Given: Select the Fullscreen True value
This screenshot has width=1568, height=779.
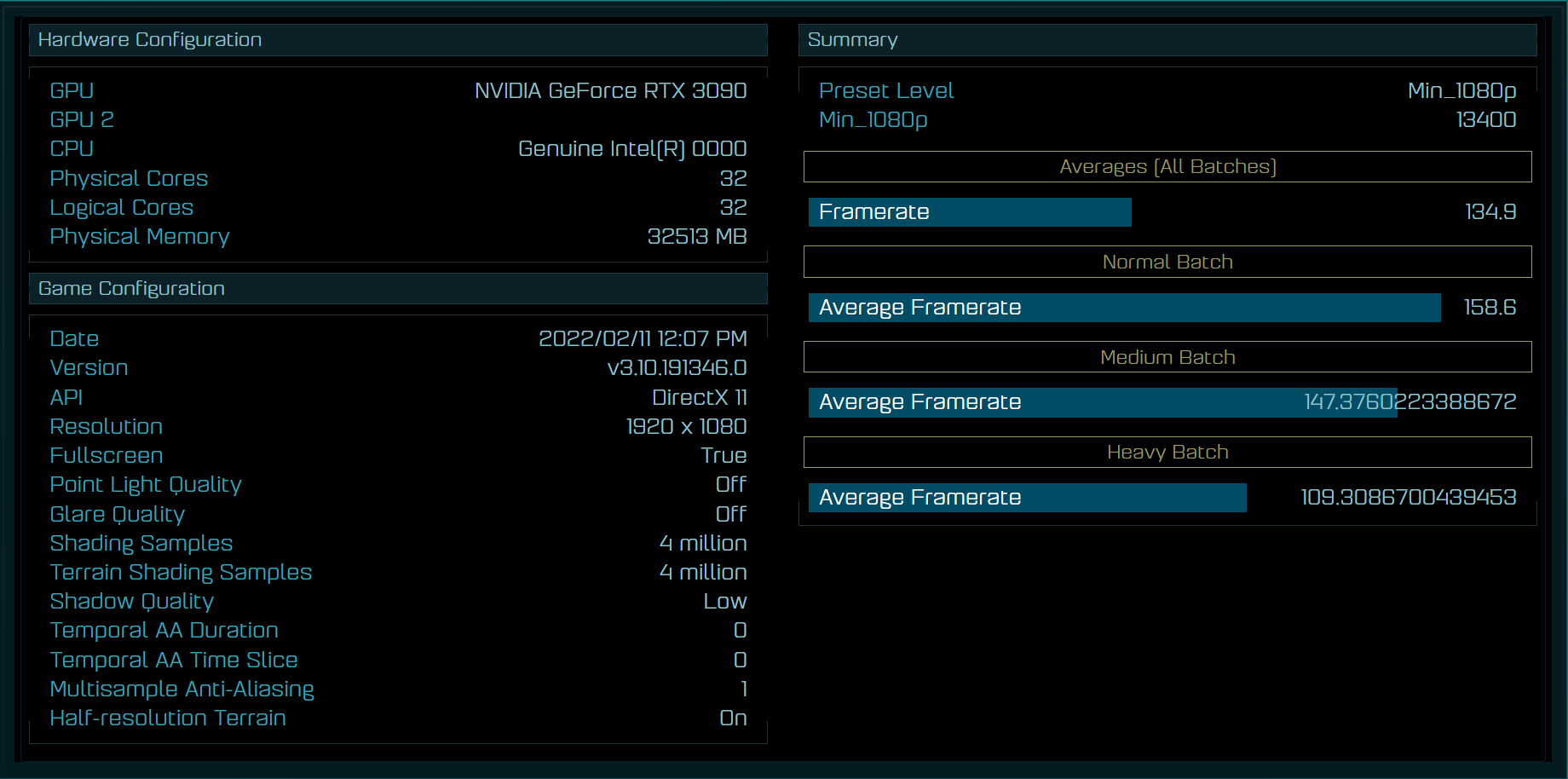Looking at the screenshot, I should click(723, 456).
